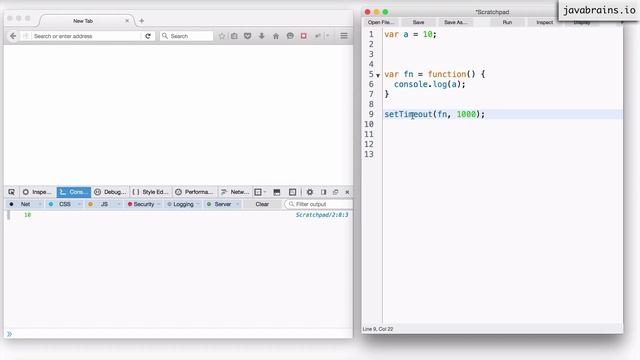640x360 pixels.
Task: Switch to the Inspector devtools tab
Action: point(38,192)
